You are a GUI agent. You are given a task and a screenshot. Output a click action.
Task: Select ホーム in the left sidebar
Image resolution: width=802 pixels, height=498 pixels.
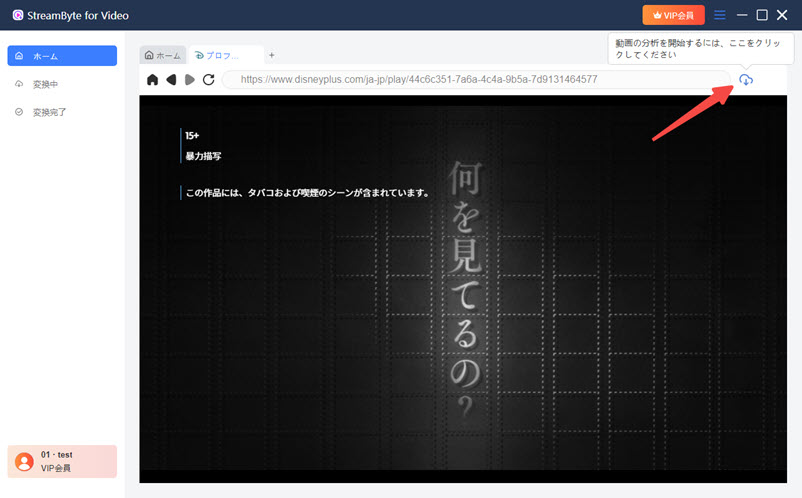point(62,56)
